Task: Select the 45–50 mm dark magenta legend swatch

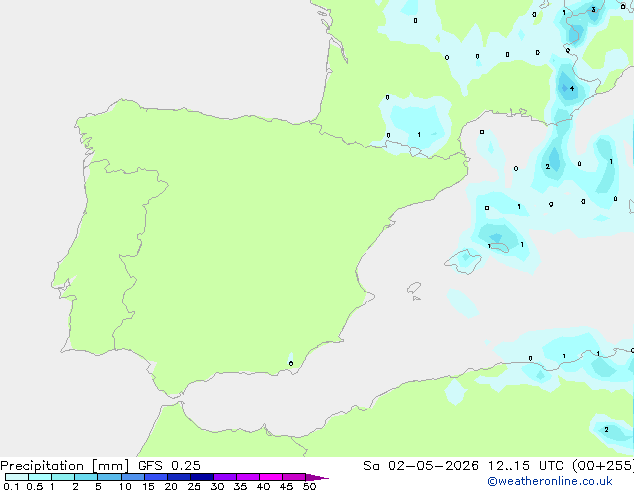Action: pyautogui.click(x=294, y=477)
